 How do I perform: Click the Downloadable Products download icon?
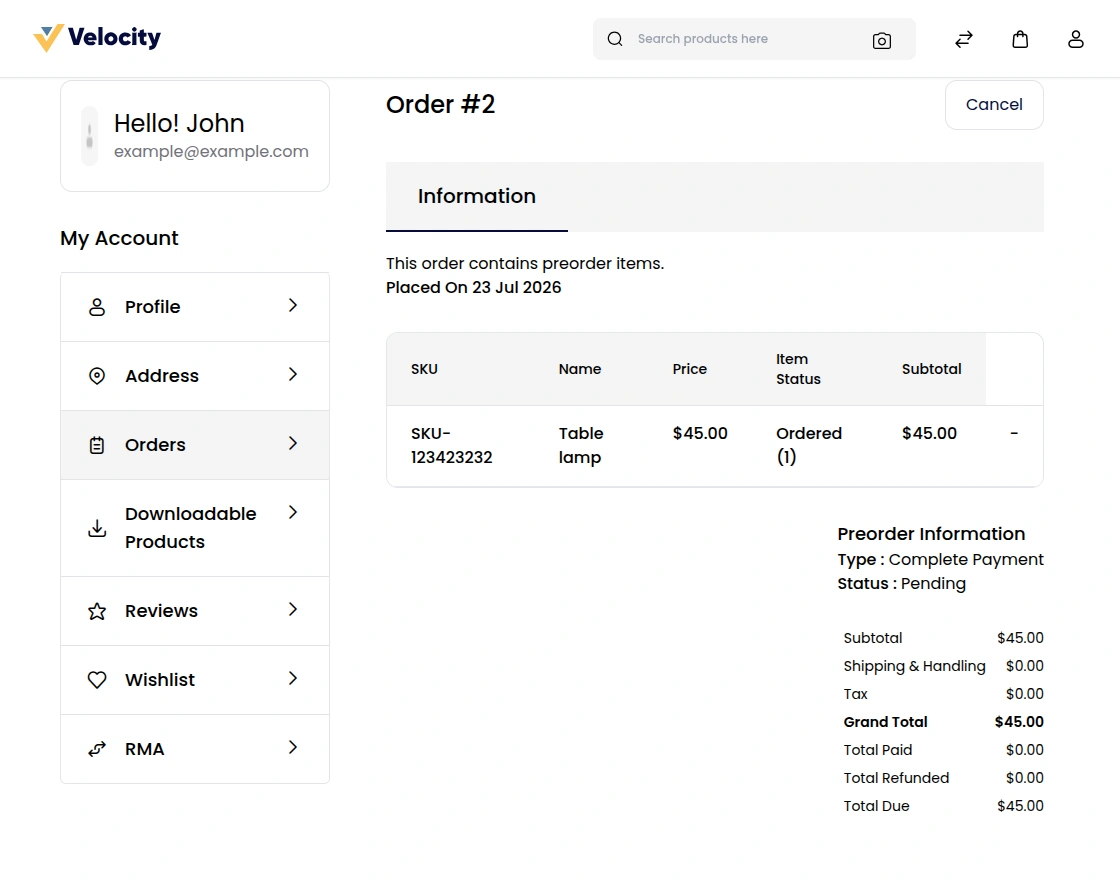[96, 528]
